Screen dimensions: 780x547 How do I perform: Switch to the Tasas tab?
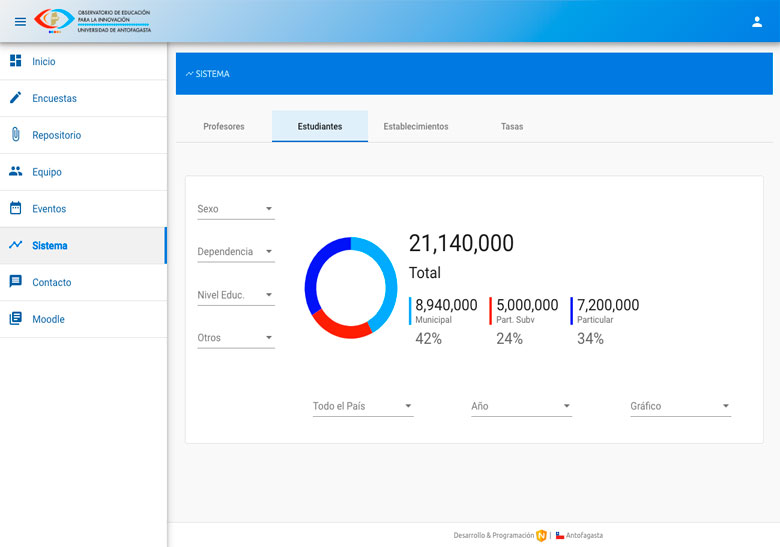[512, 126]
